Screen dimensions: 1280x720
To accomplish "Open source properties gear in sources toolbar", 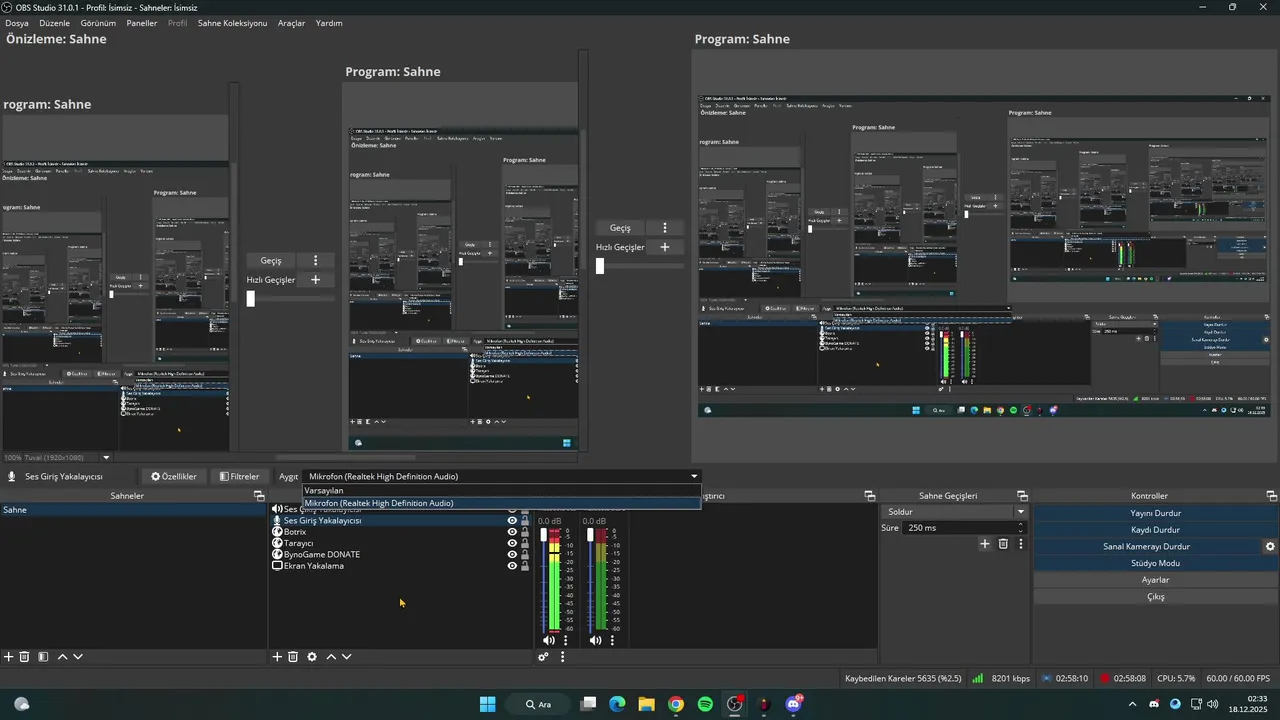I will [312, 657].
